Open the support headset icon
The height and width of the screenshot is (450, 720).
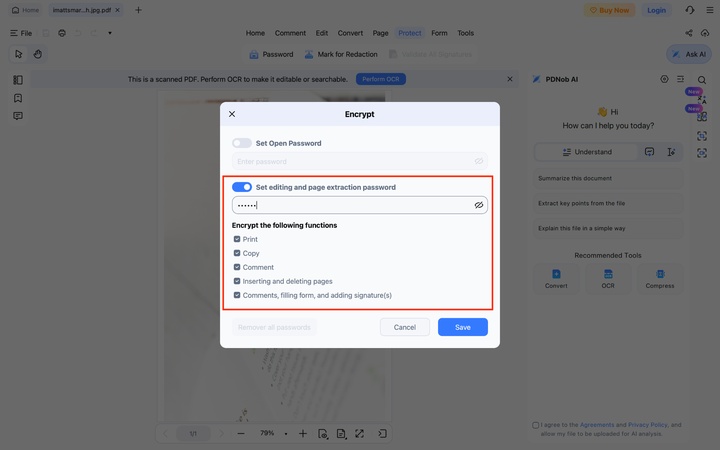690,10
